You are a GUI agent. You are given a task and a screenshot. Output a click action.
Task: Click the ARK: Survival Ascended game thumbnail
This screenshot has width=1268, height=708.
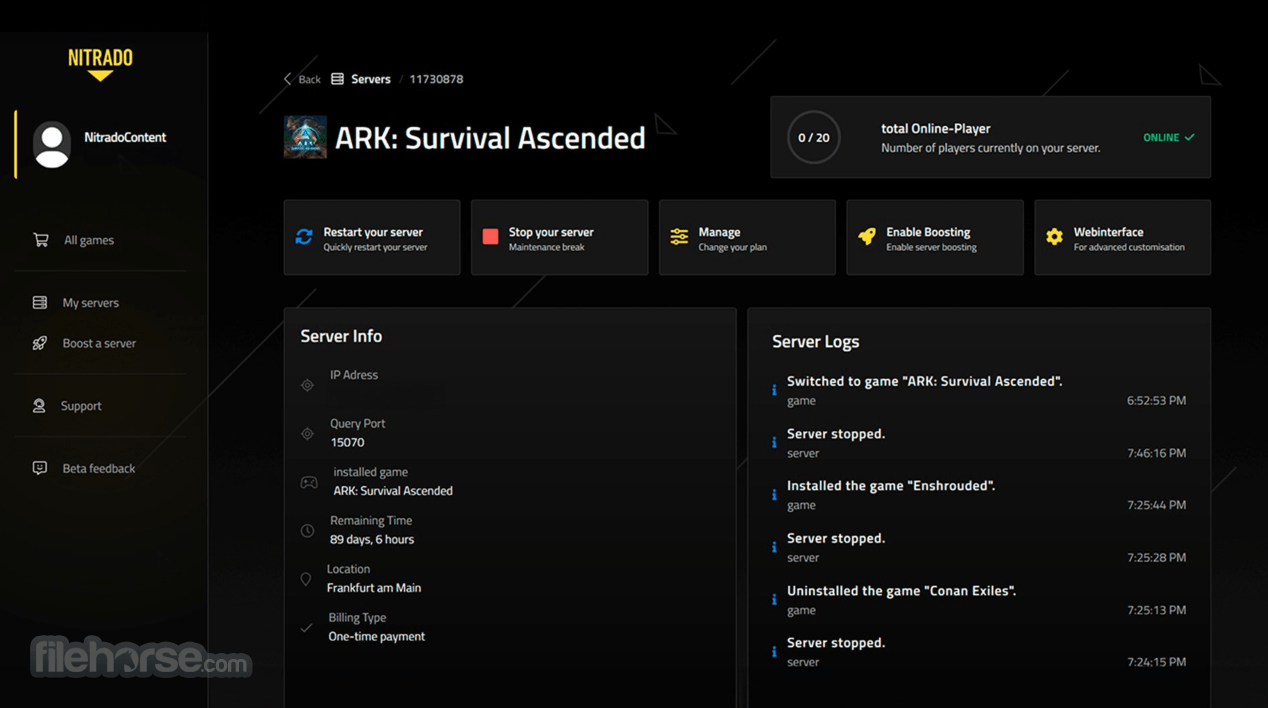pos(305,137)
